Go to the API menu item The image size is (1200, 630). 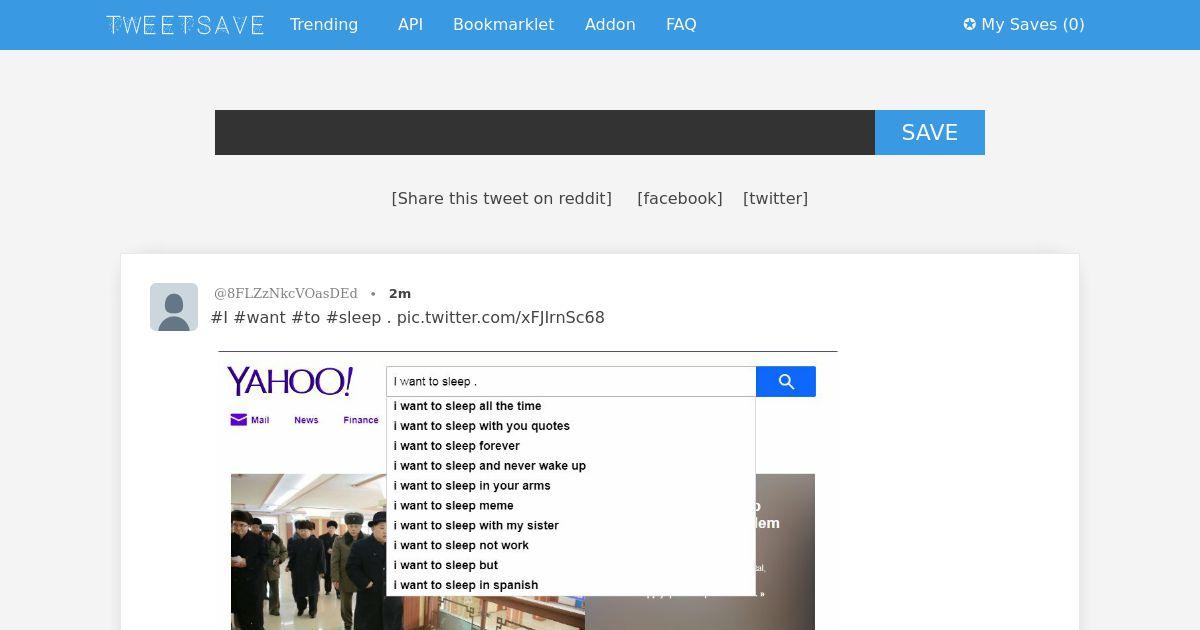click(x=410, y=25)
